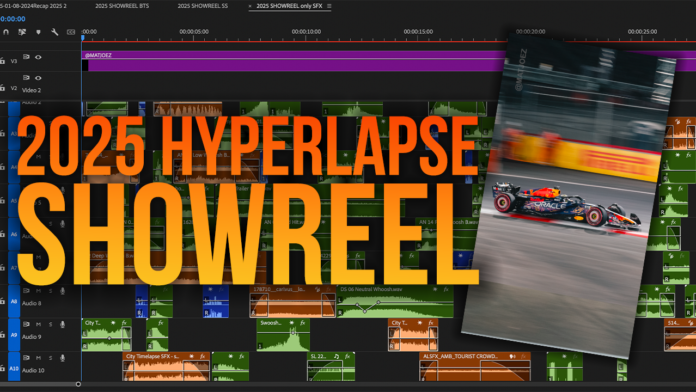This screenshot has width=696, height=392.
Task: Open panel menu of 2025 SHOWREEL only SFX
Action: (329, 6)
